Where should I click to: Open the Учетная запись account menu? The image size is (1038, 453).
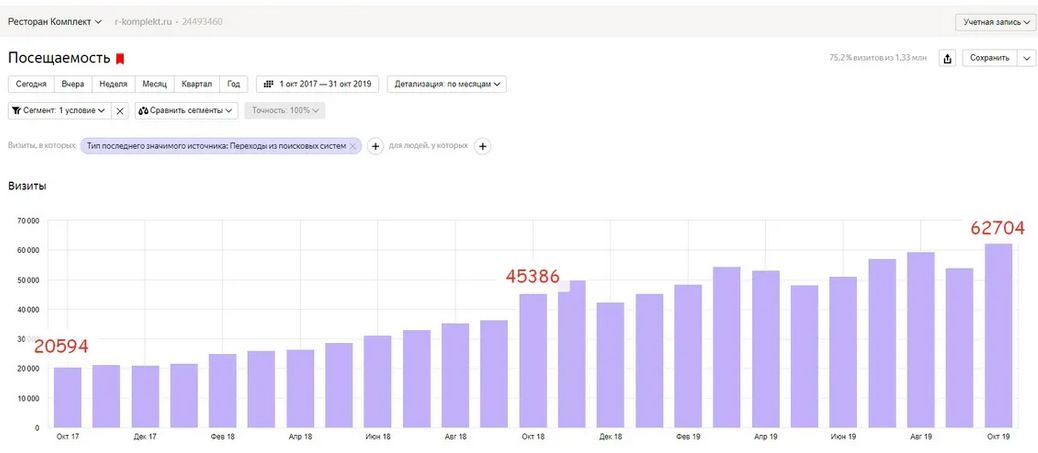click(996, 22)
